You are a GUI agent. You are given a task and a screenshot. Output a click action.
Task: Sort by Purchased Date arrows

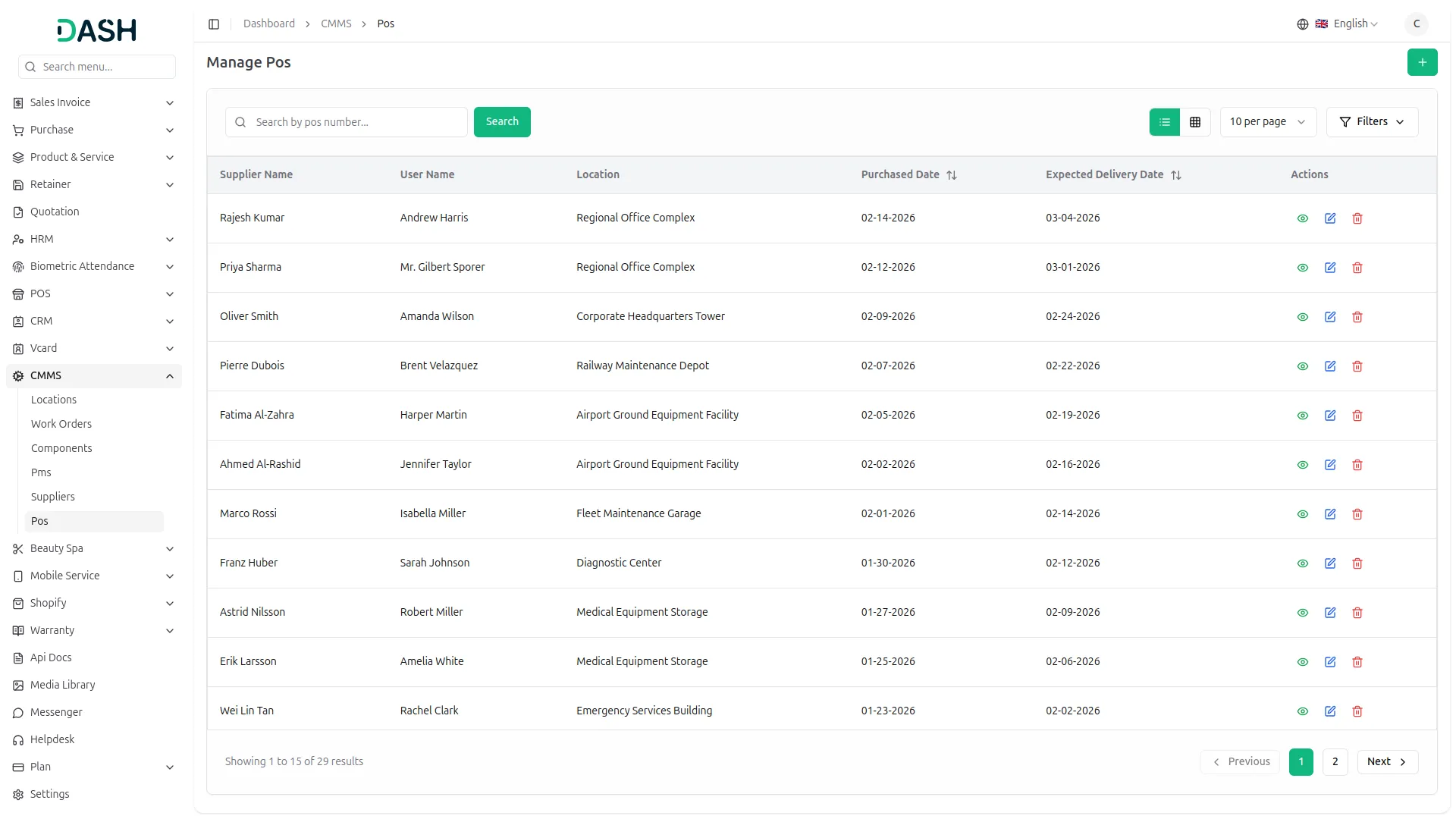(952, 175)
